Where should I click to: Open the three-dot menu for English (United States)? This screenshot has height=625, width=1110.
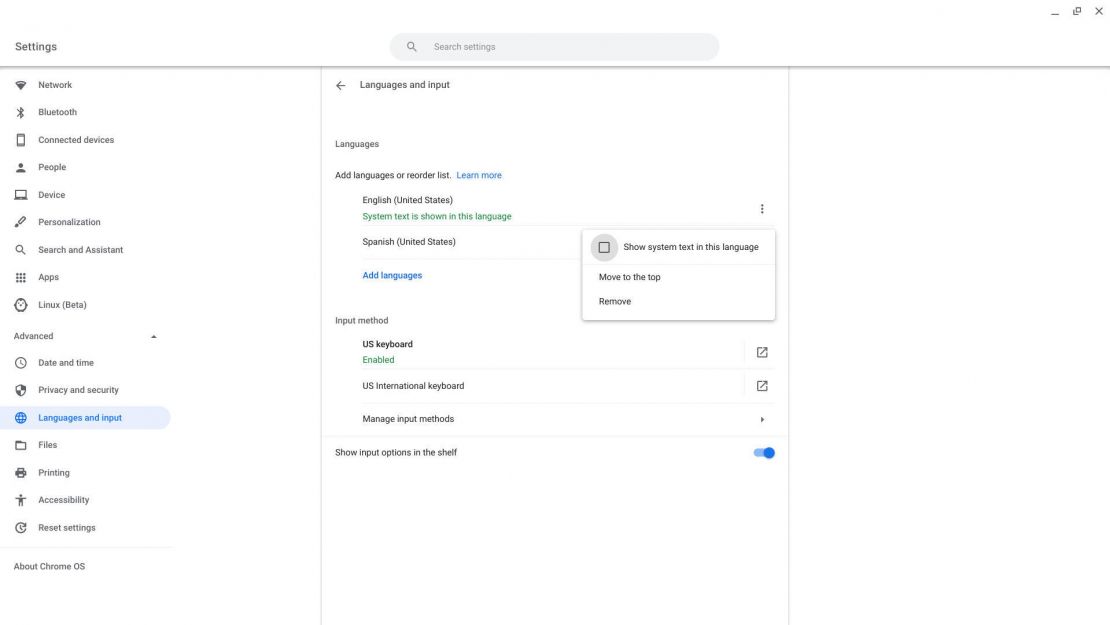[x=761, y=207]
